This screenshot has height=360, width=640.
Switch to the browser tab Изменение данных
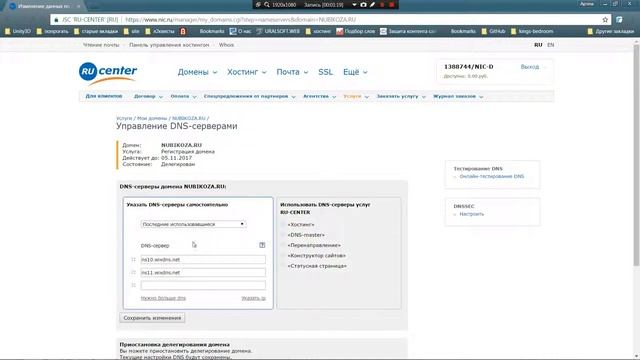pos(43,6)
